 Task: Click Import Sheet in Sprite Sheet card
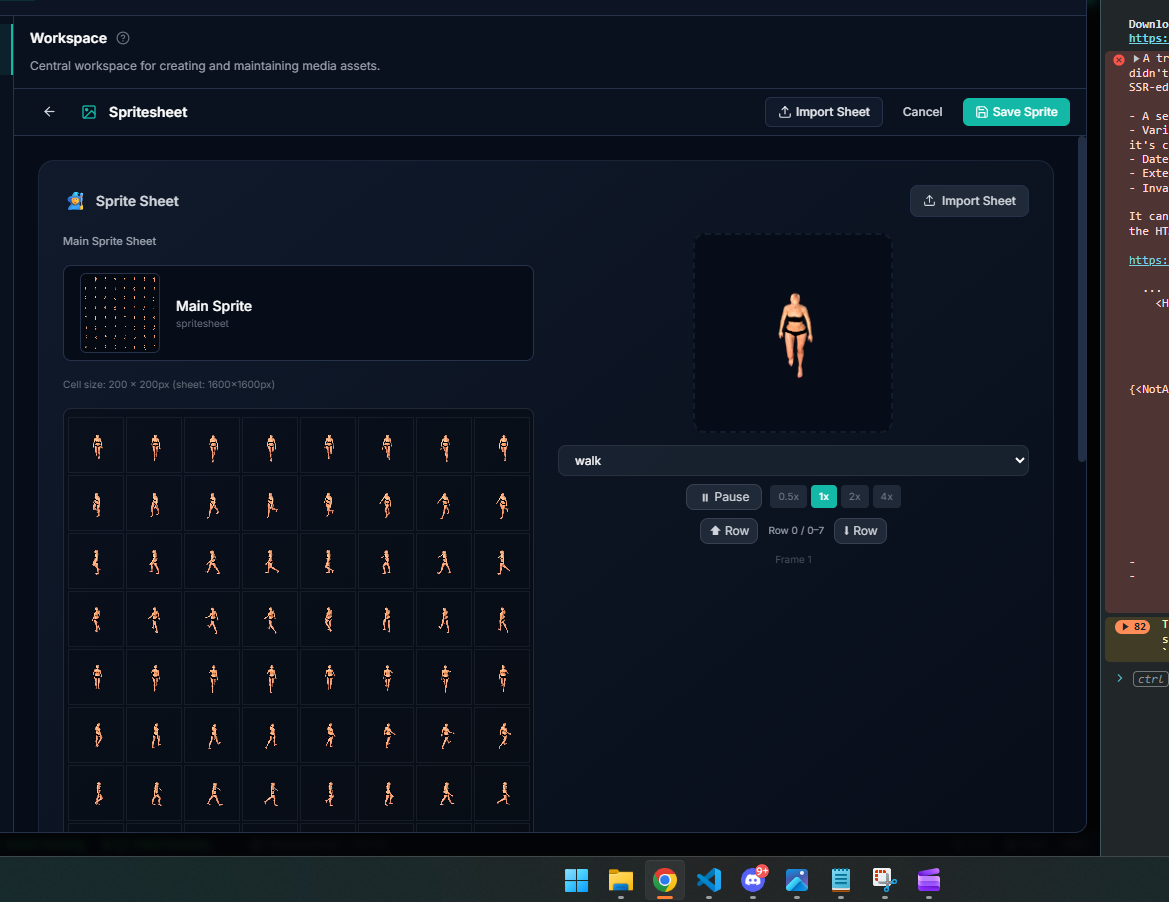[969, 201]
